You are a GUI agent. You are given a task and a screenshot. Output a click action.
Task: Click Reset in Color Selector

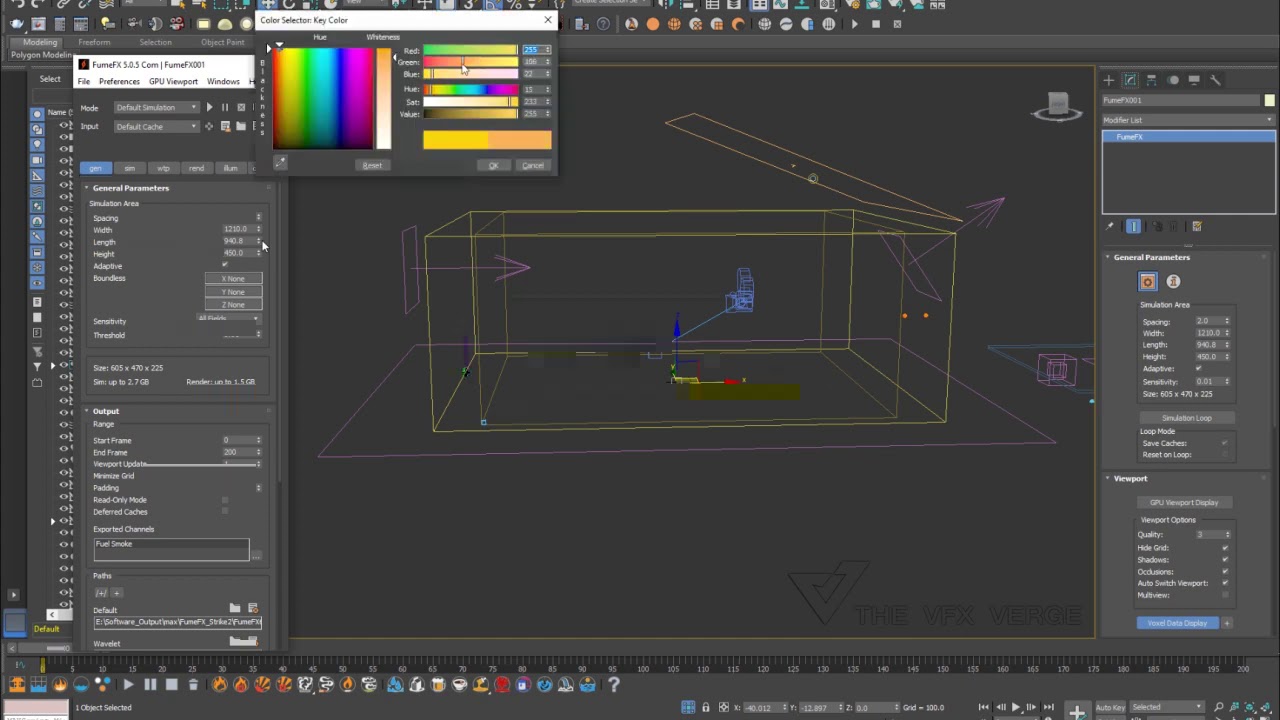point(372,165)
